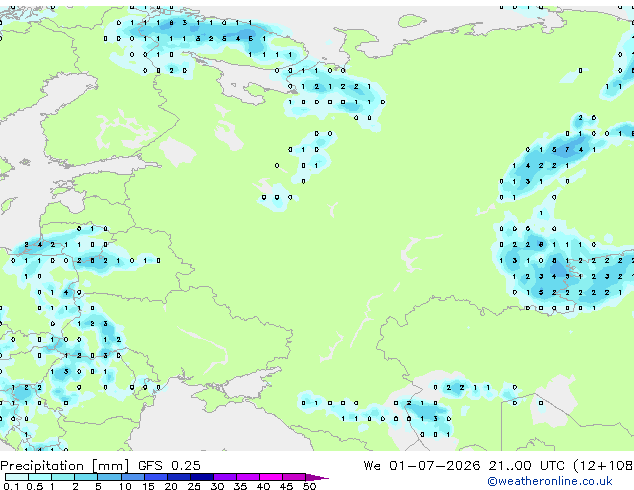Click the legend value "40"

[x=263, y=486]
